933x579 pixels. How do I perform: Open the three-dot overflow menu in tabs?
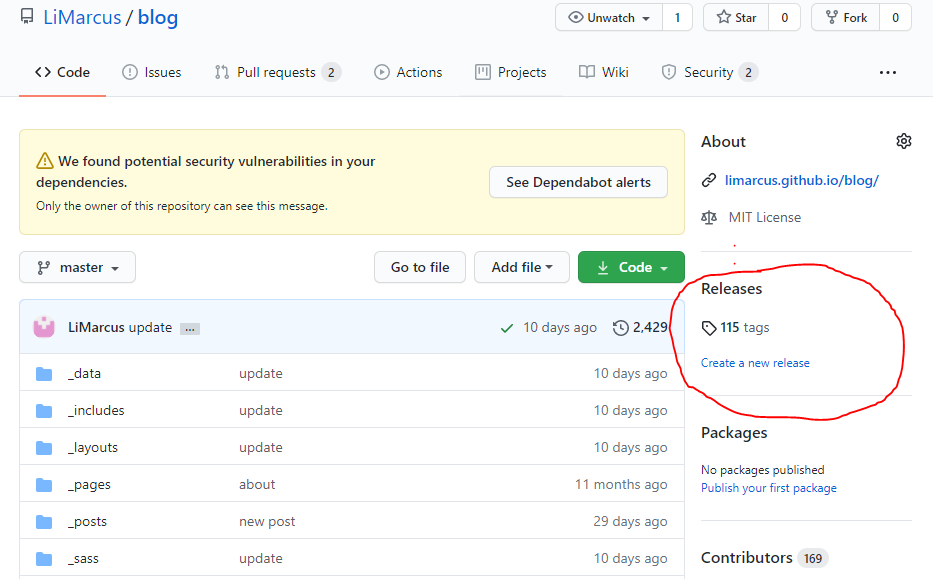(x=888, y=73)
